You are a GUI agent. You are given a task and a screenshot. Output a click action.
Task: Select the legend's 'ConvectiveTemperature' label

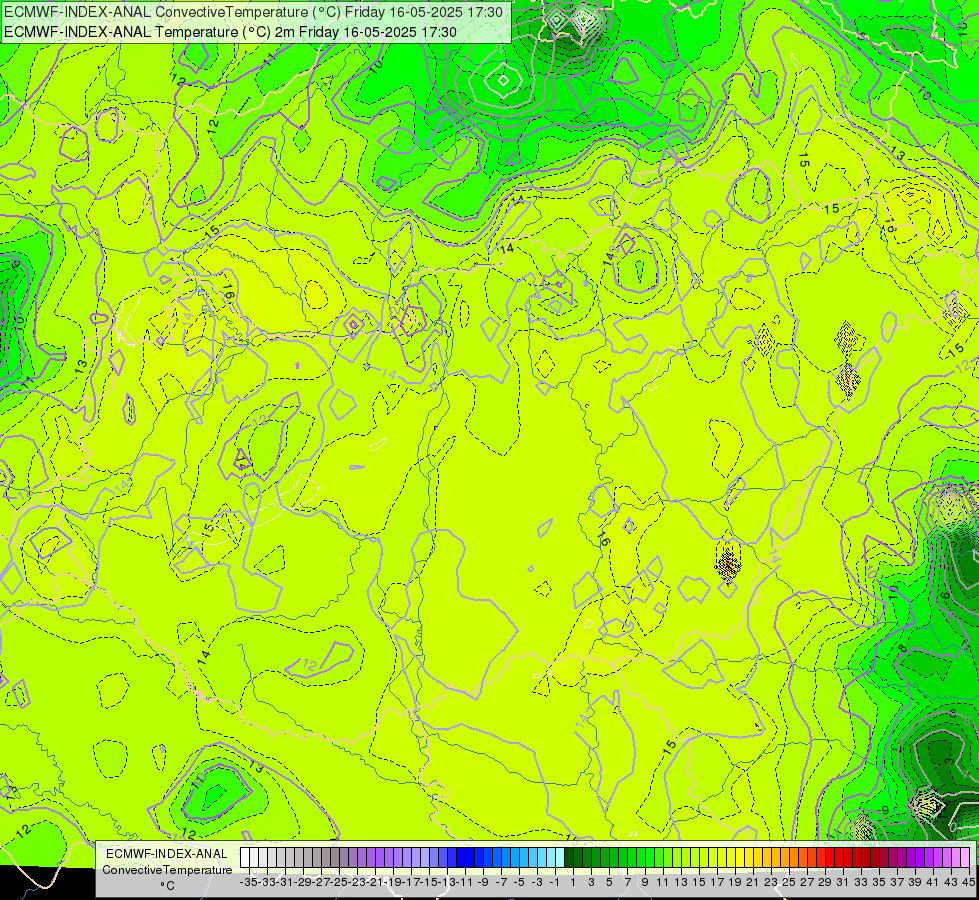(x=167, y=869)
